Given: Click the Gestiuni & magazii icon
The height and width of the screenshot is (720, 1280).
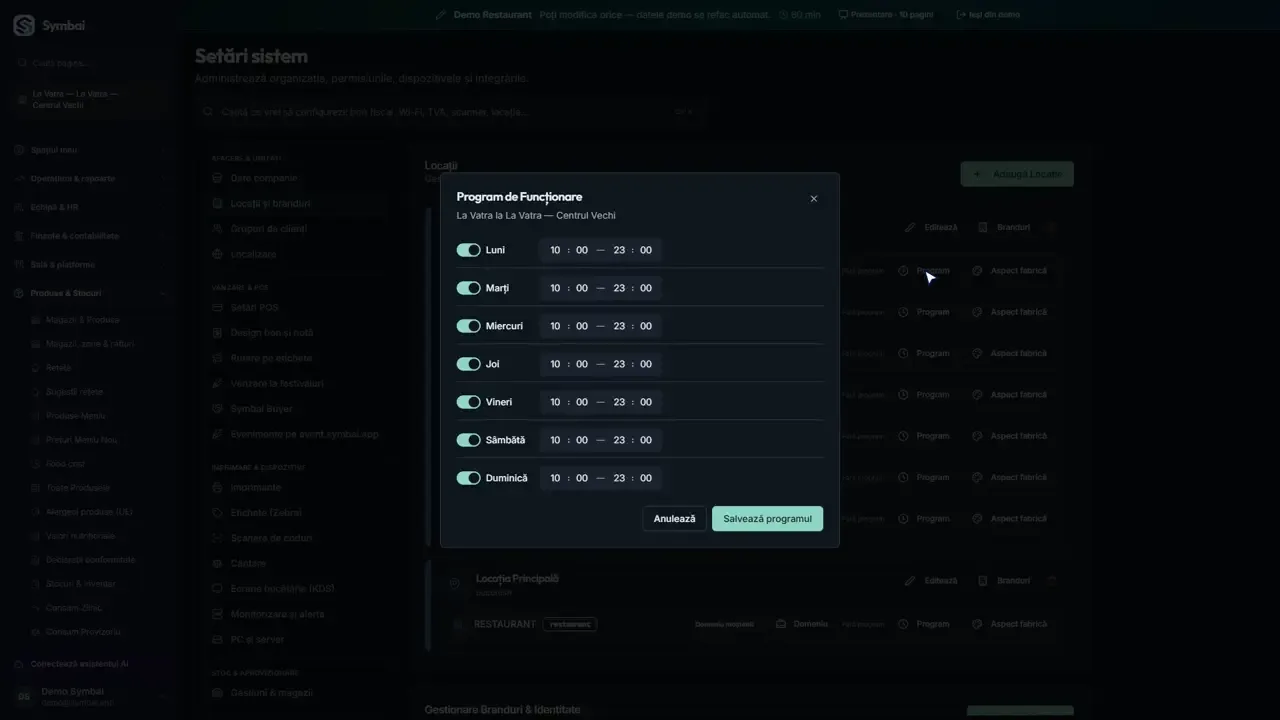Looking at the screenshot, I should pyautogui.click(x=218, y=692).
